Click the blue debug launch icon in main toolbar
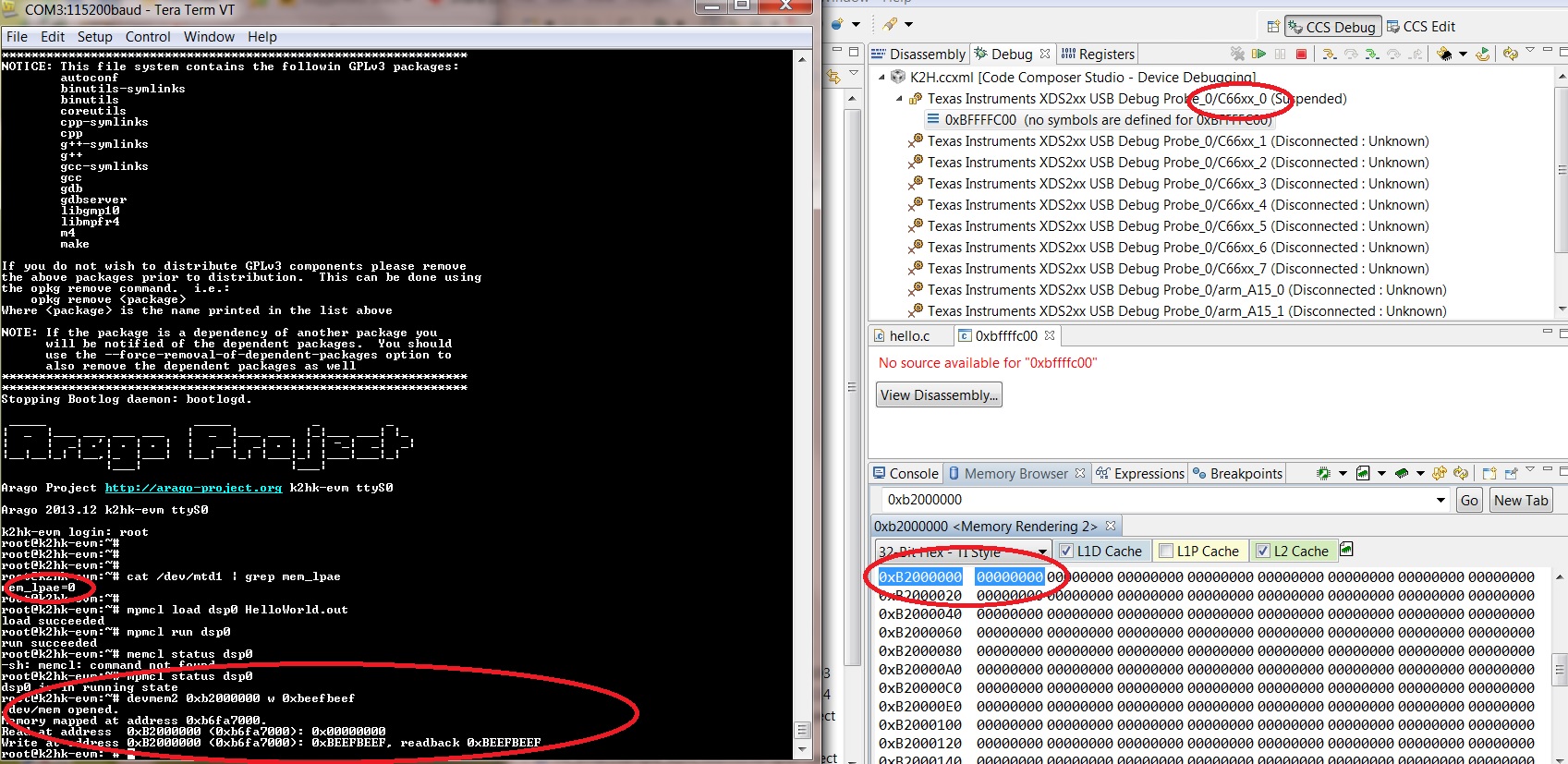This screenshot has width=1568, height=764. click(836, 24)
